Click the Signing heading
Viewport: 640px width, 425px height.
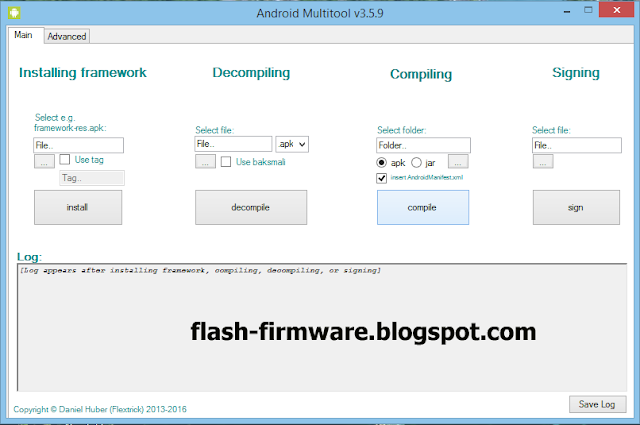[576, 73]
